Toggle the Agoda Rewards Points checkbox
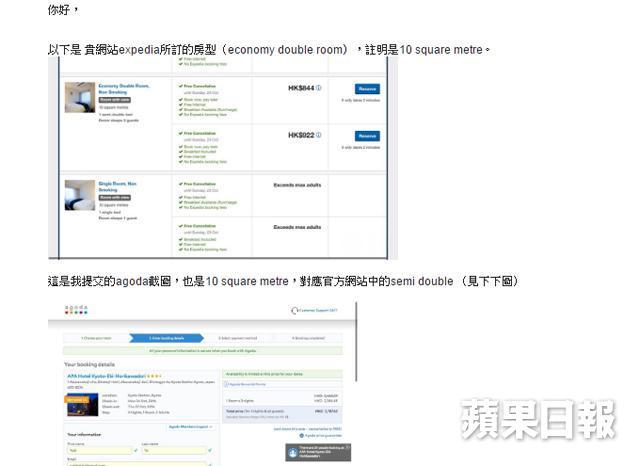This screenshot has height=466, width=640. [x=226, y=384]
